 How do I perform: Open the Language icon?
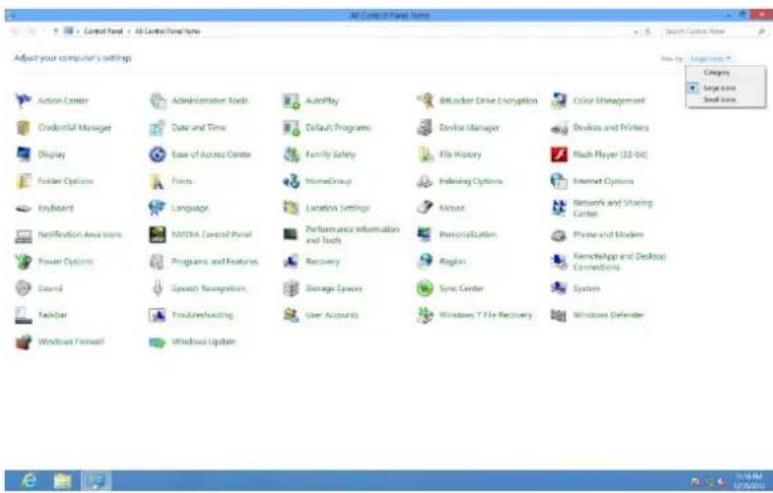coord(158,208)
